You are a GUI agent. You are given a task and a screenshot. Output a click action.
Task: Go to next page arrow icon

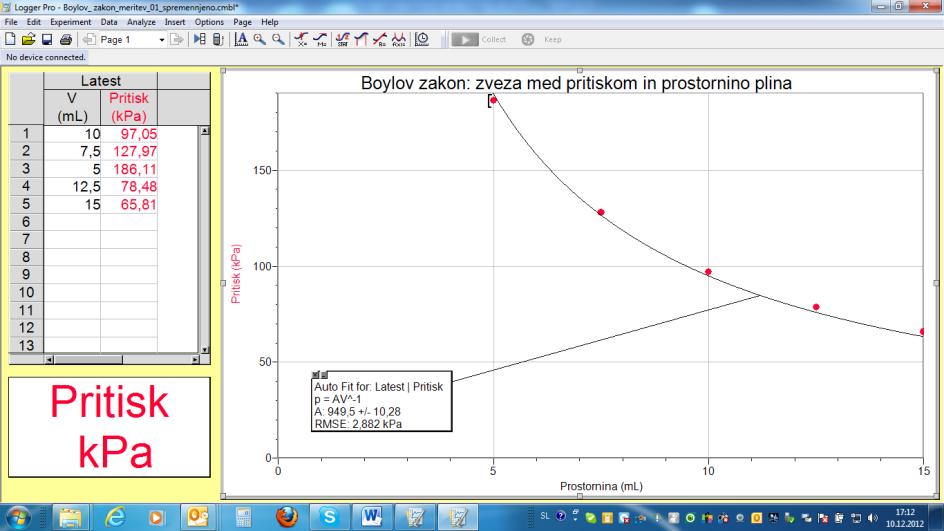pyautogui.click(x=176, y=39)
